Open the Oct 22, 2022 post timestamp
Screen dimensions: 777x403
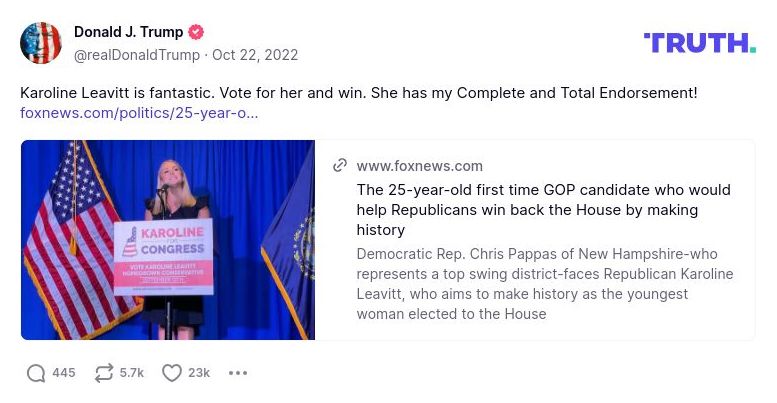(x=255, y=55)
